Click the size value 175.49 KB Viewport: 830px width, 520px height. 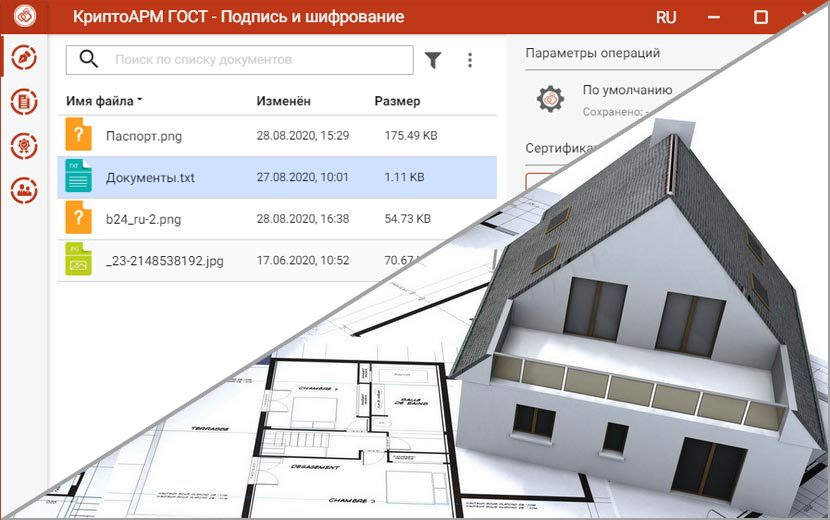(x=411, y=136)
